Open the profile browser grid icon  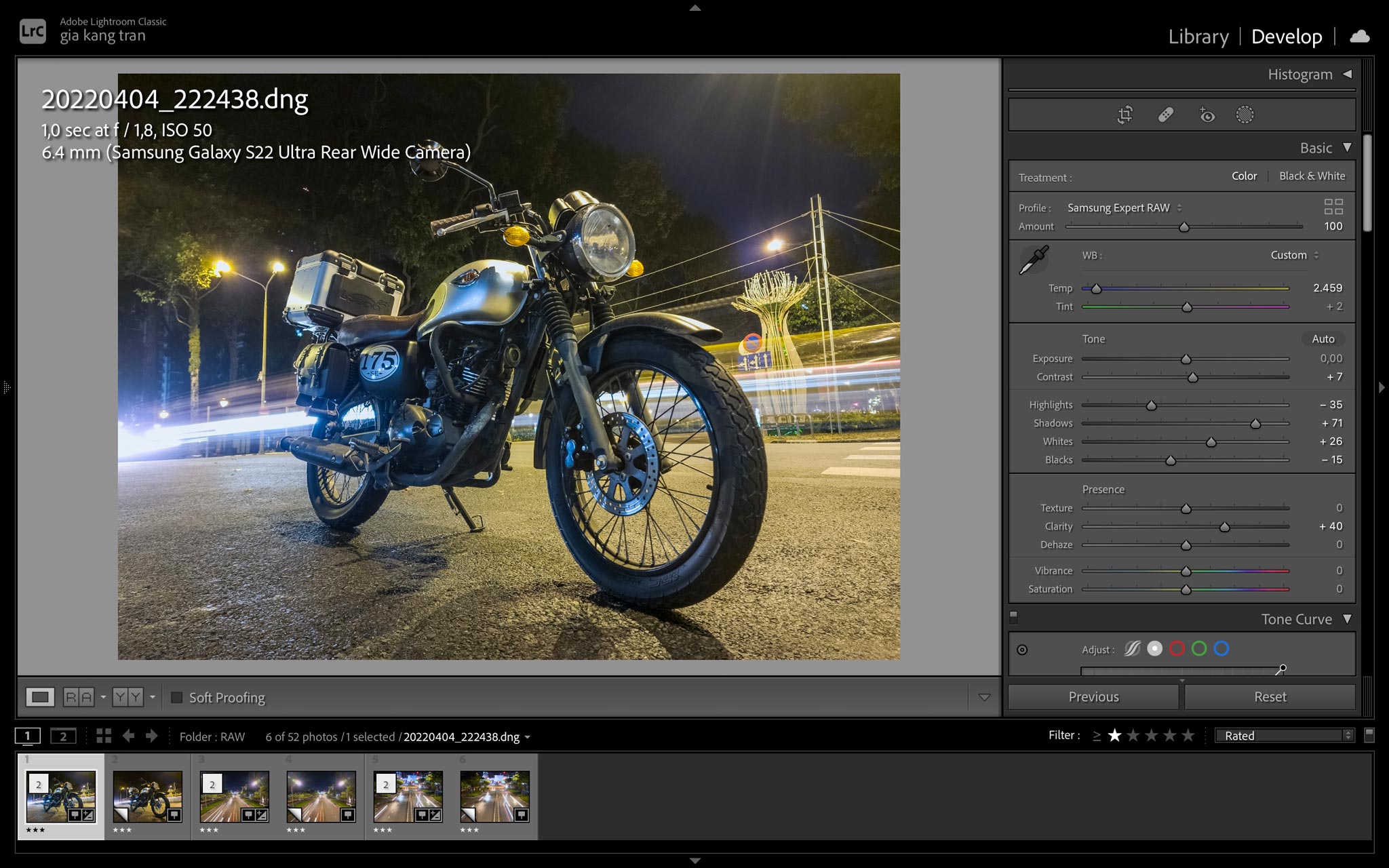pyautogui.click(x=1333, y=207)
